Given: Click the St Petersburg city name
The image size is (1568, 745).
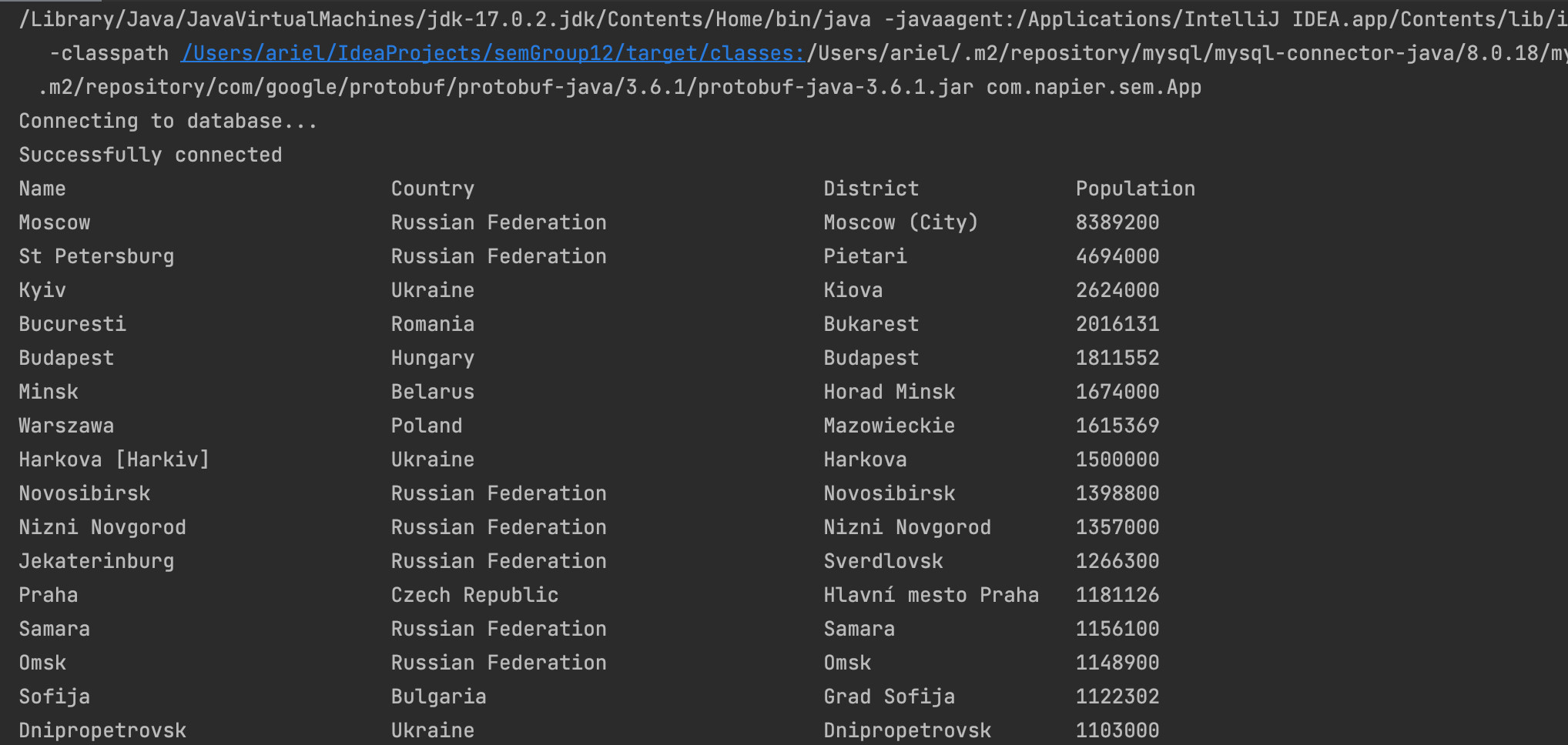Looking at the screenshot, I should tap(96, 256).
